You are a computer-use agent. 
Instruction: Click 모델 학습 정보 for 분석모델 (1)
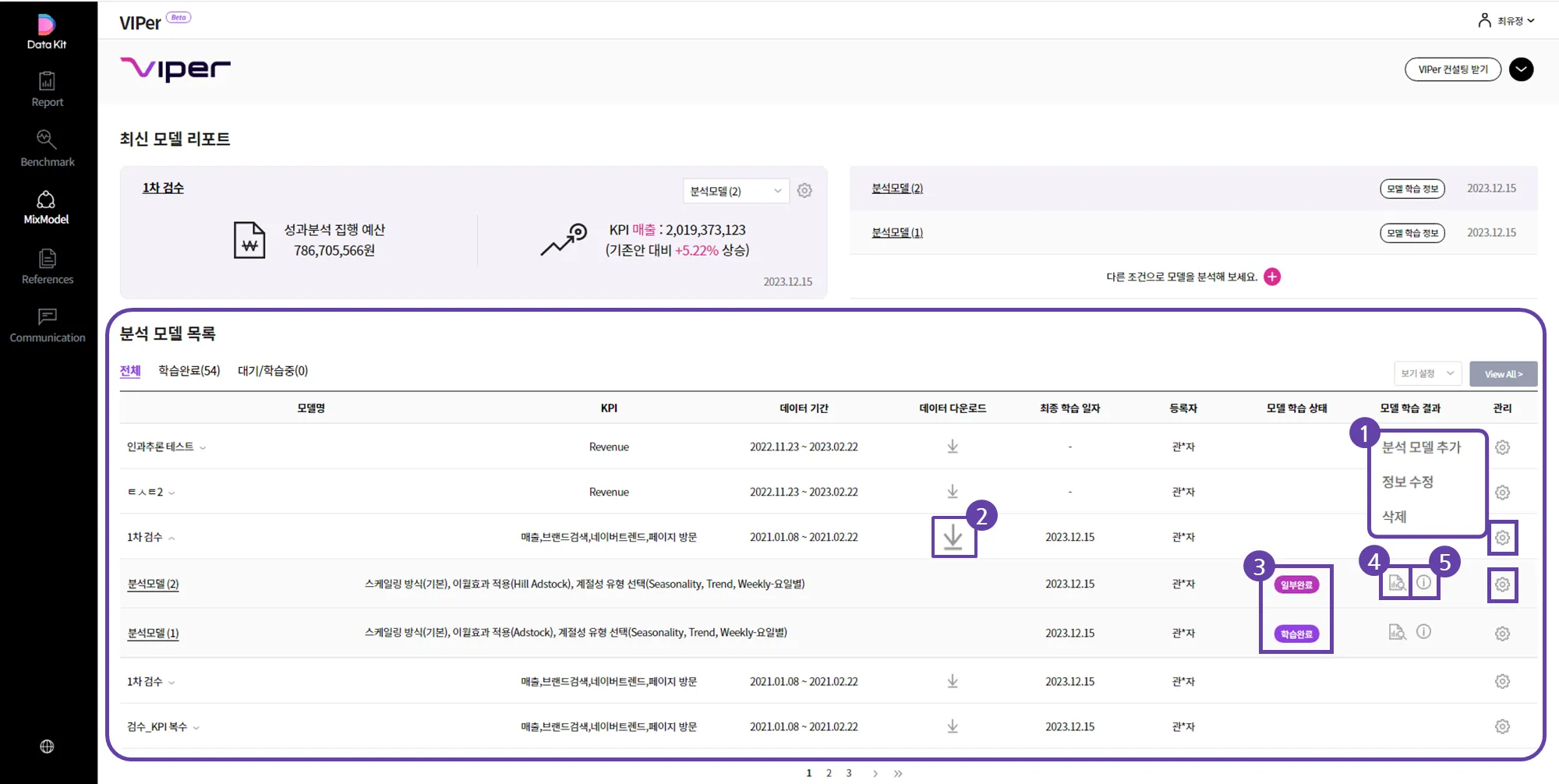(x=1412, y=233)
